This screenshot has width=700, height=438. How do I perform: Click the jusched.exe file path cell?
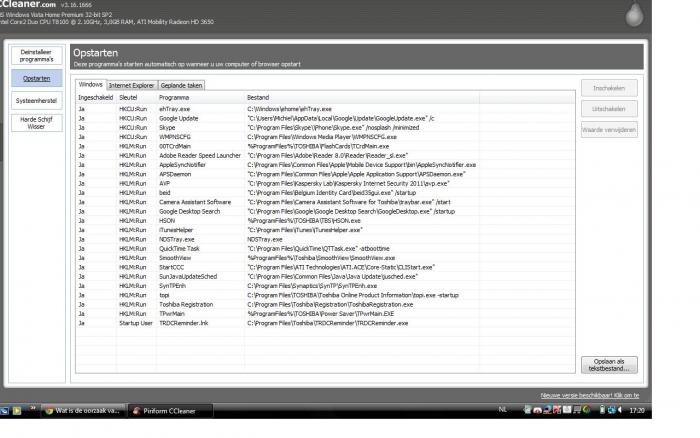[x=333, y=277]
